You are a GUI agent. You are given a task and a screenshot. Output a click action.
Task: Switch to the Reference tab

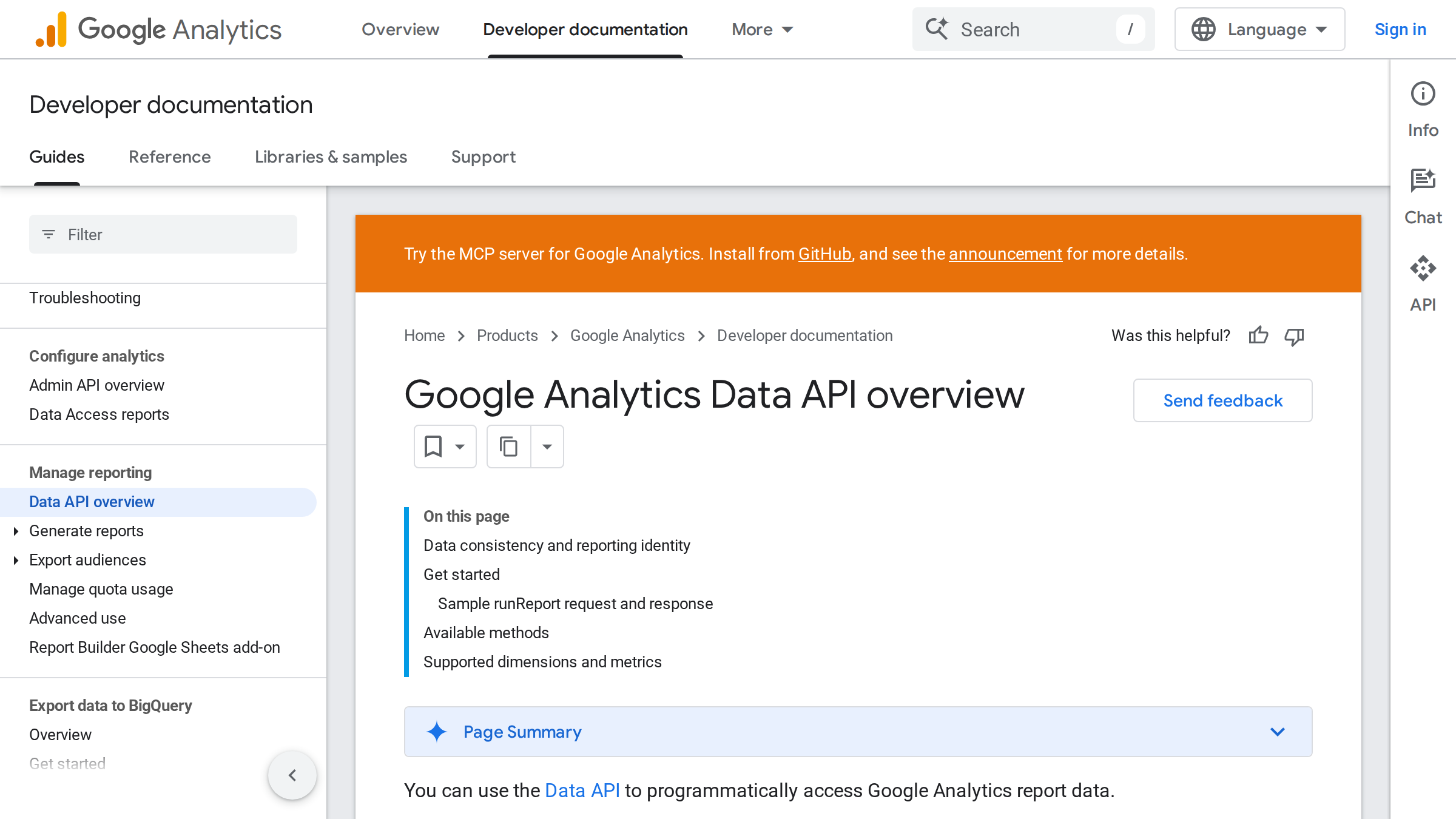[170, 157]
